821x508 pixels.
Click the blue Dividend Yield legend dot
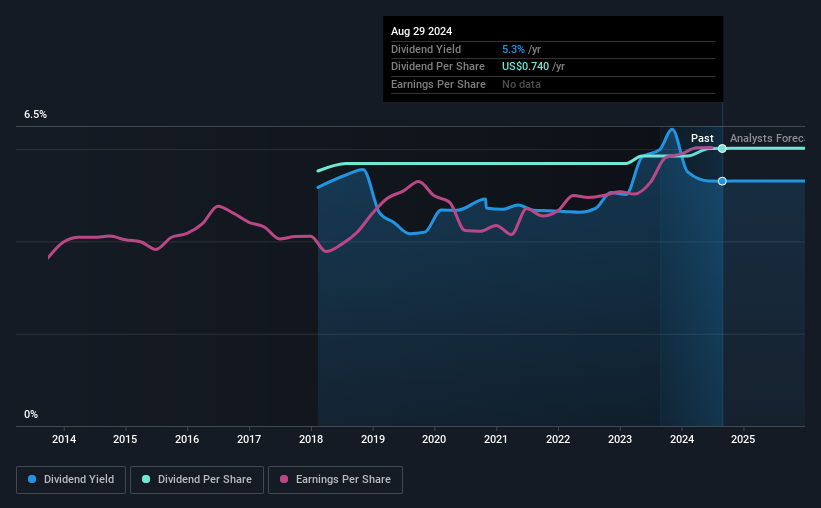[32, 479]
